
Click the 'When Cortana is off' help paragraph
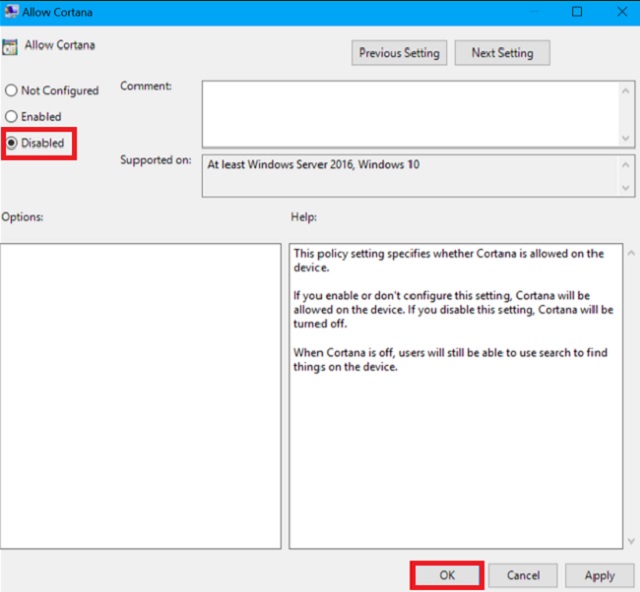point(450,359)
